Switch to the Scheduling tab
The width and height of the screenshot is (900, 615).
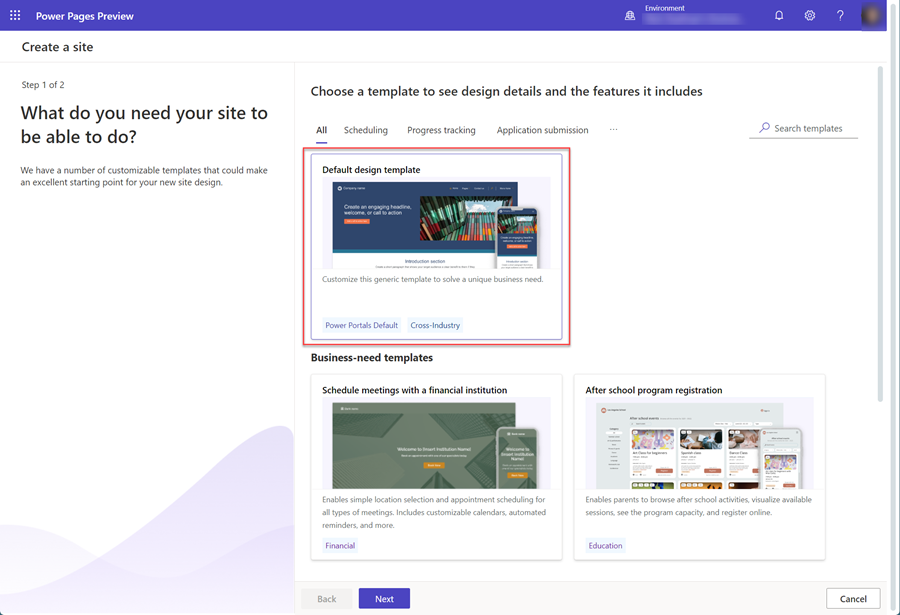(x=365, y=129)
